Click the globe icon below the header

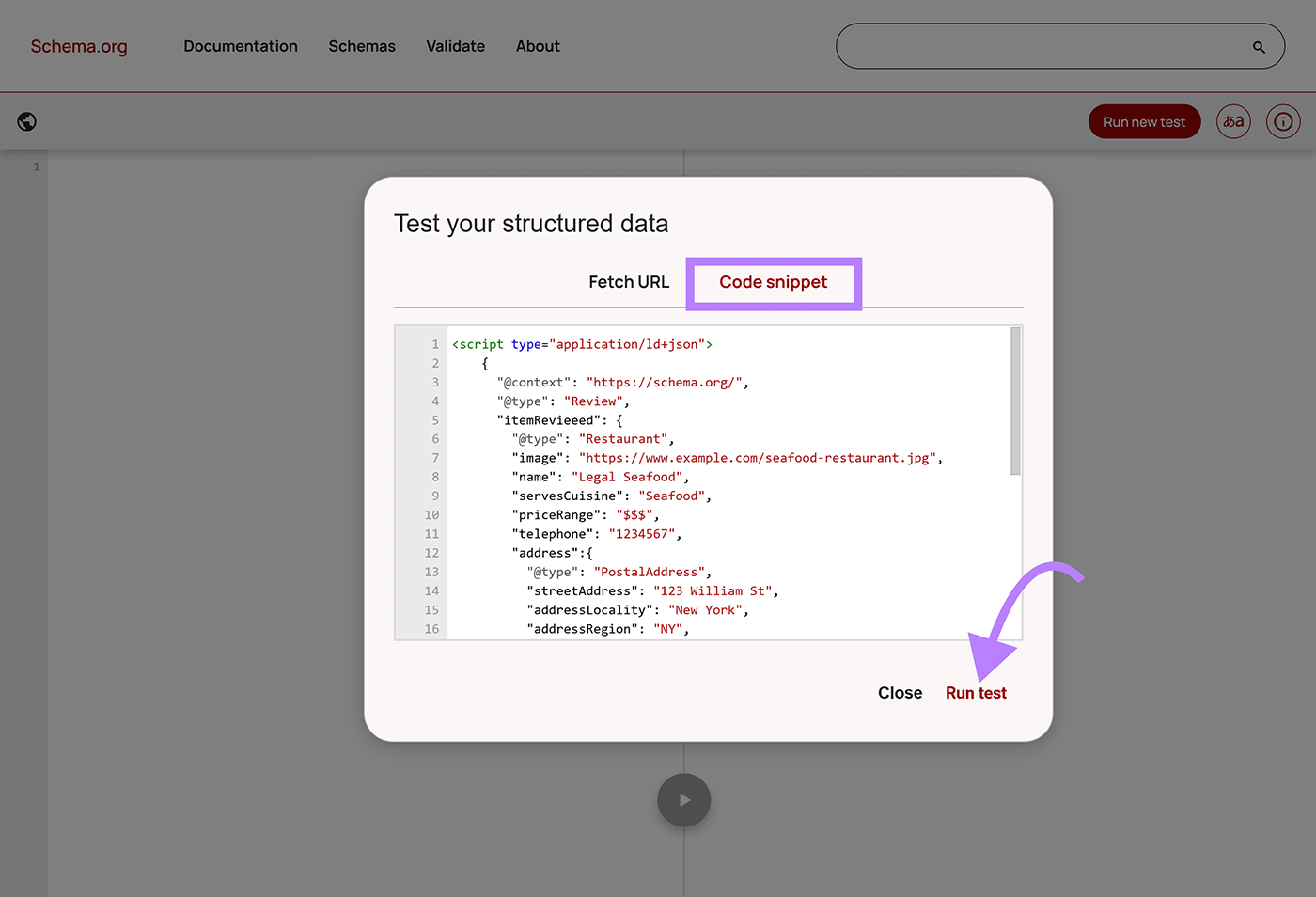point(25,121)
